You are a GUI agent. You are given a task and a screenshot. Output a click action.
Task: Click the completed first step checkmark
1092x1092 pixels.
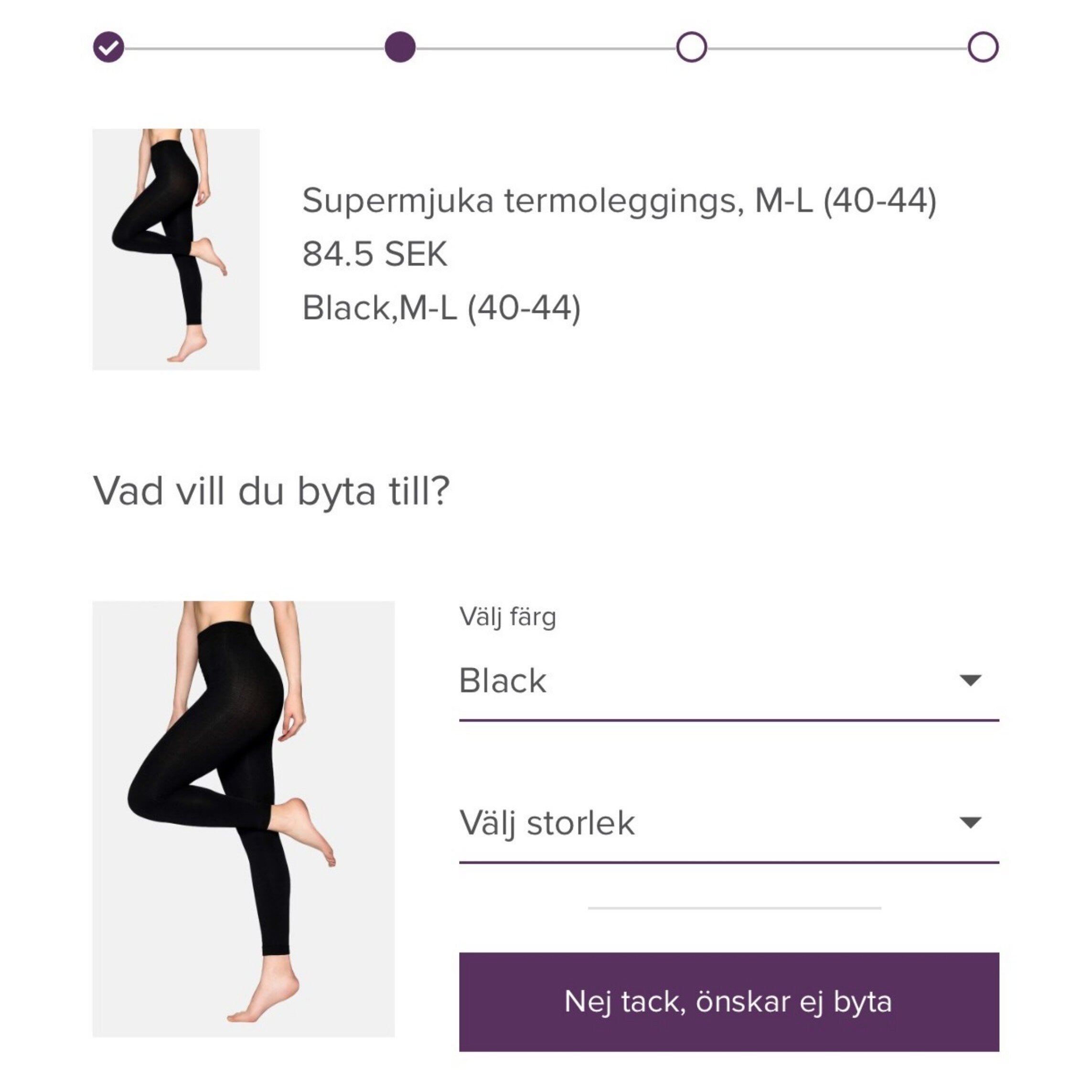pos(108,47)
